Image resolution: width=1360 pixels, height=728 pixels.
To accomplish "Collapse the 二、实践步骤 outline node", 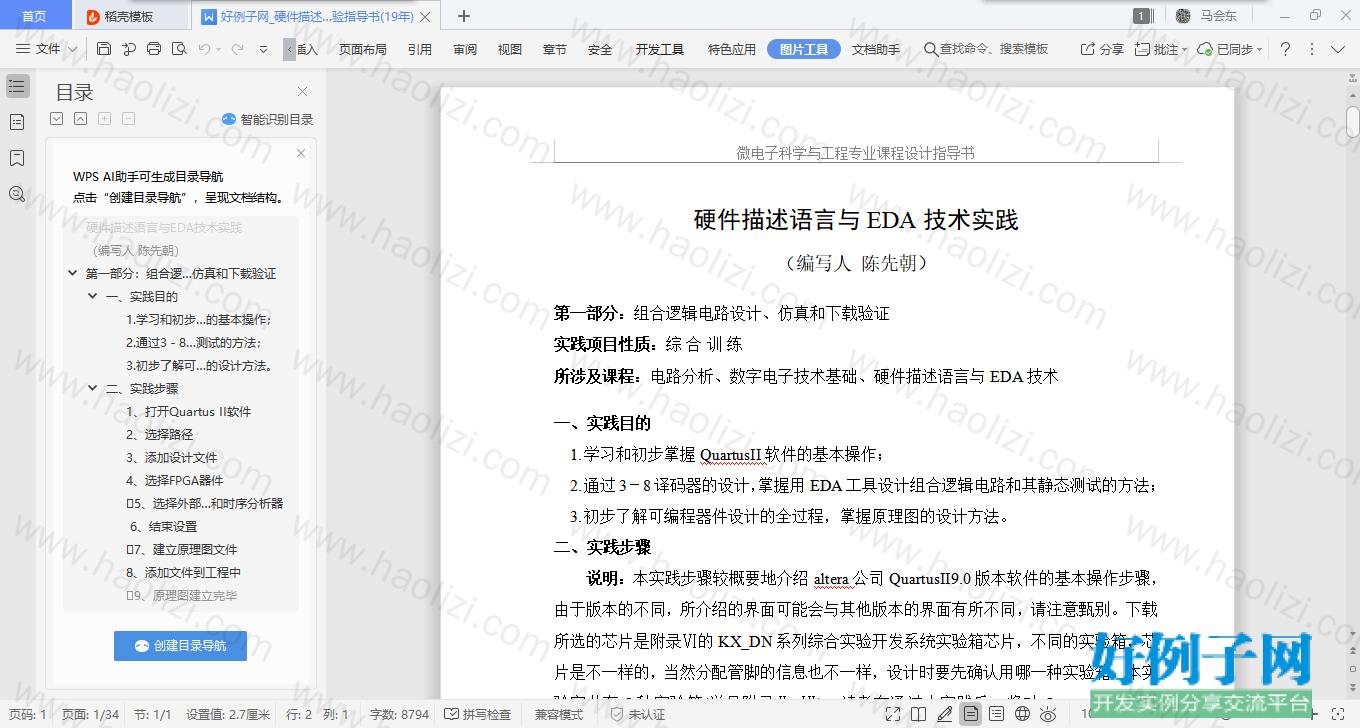I will tap(93, 388).
